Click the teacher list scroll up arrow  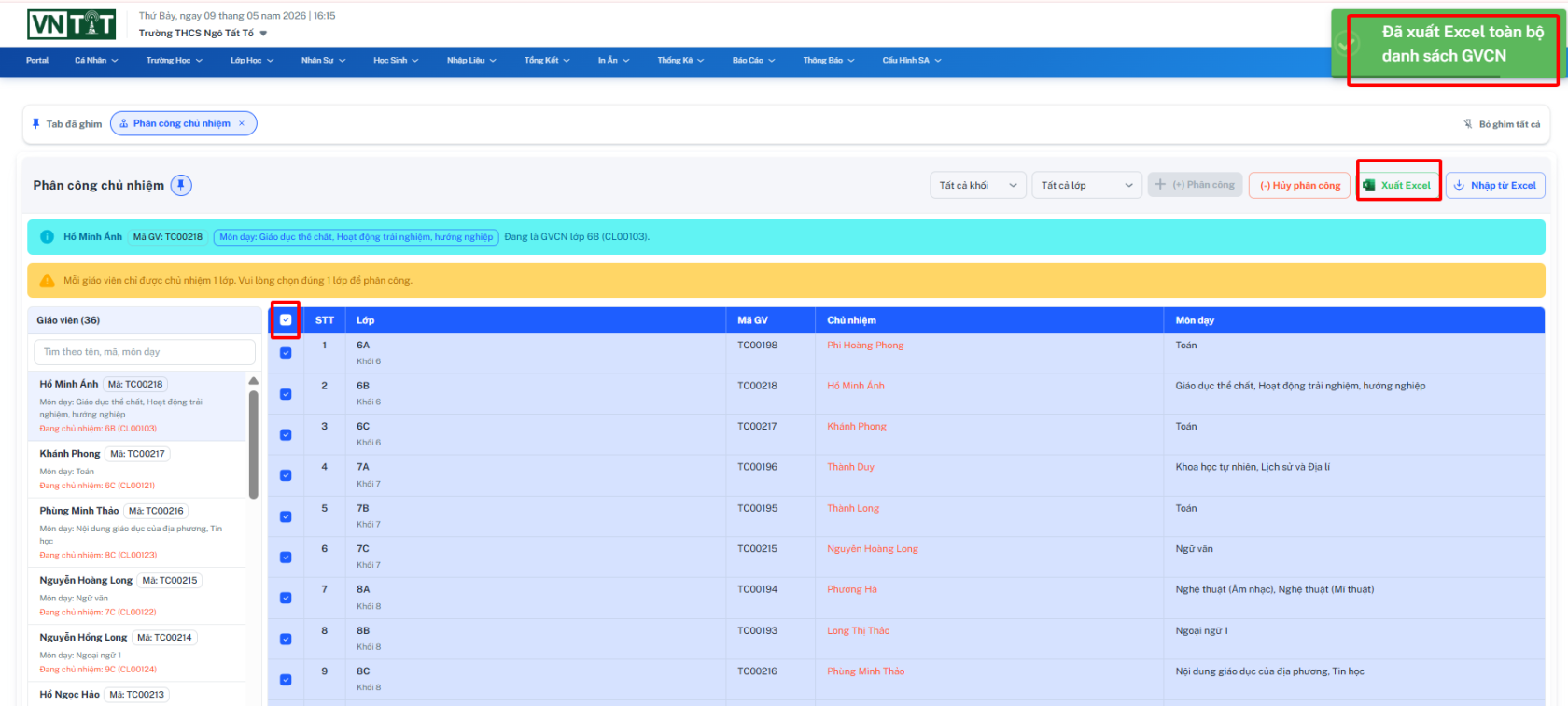[x=253, y=381]
